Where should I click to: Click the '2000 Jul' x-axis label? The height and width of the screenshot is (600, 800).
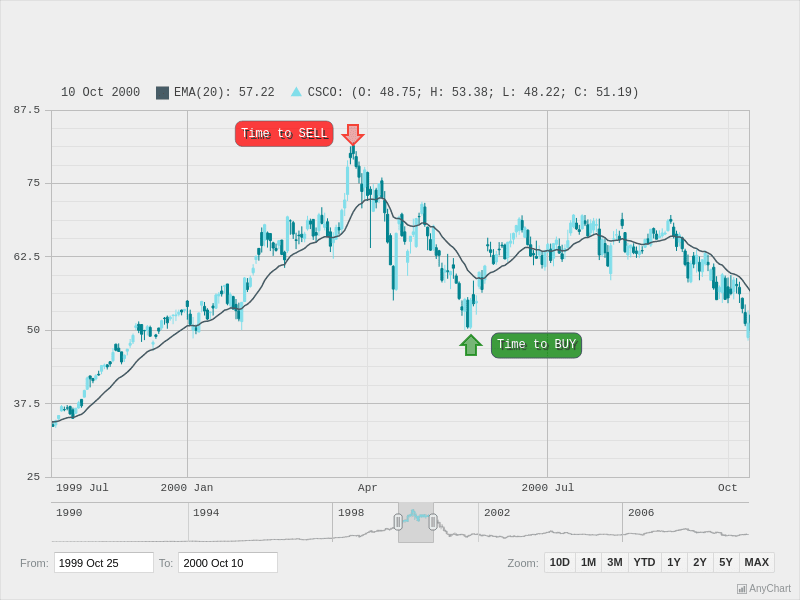click(x=547, y=488)
